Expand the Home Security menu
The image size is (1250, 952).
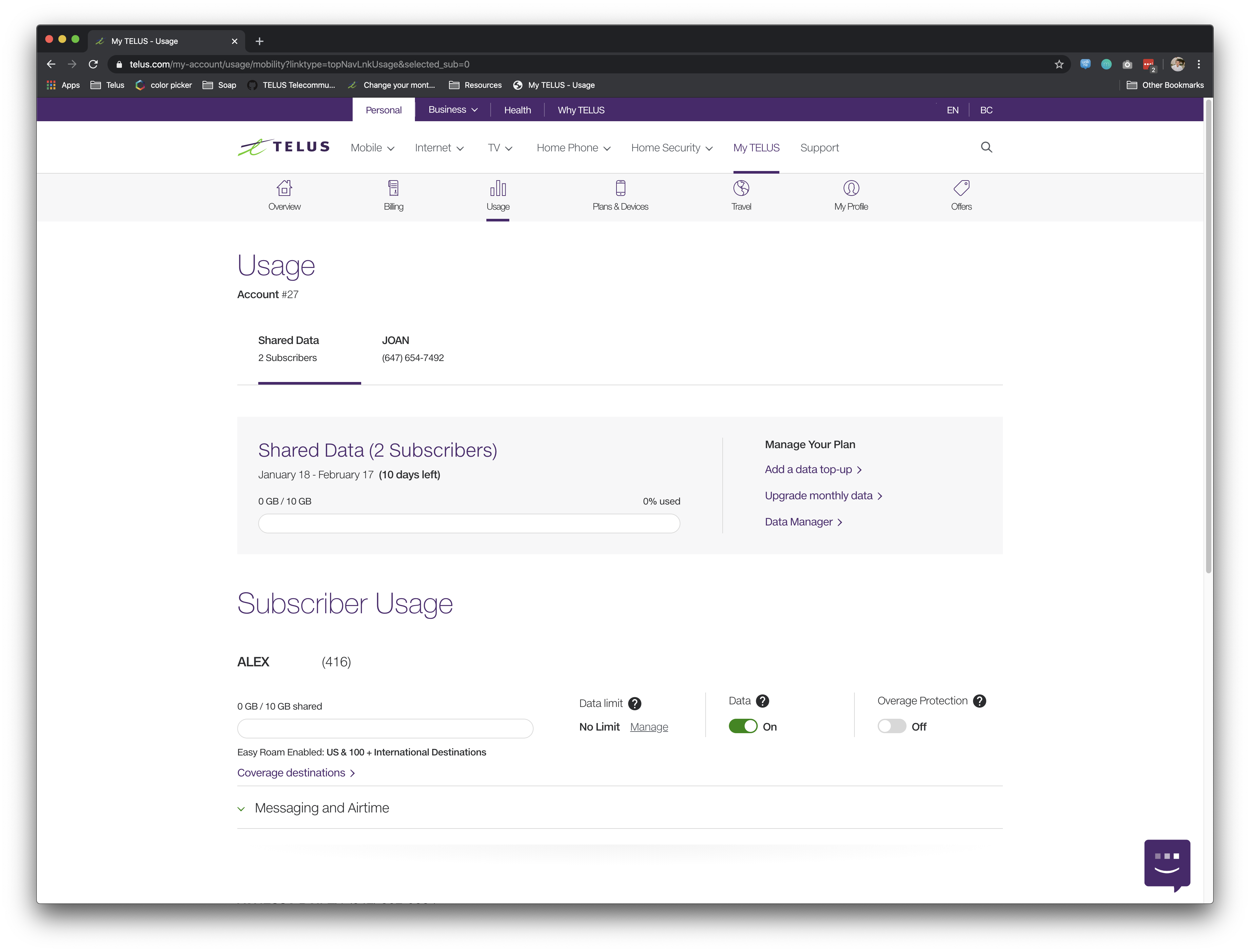672,148
